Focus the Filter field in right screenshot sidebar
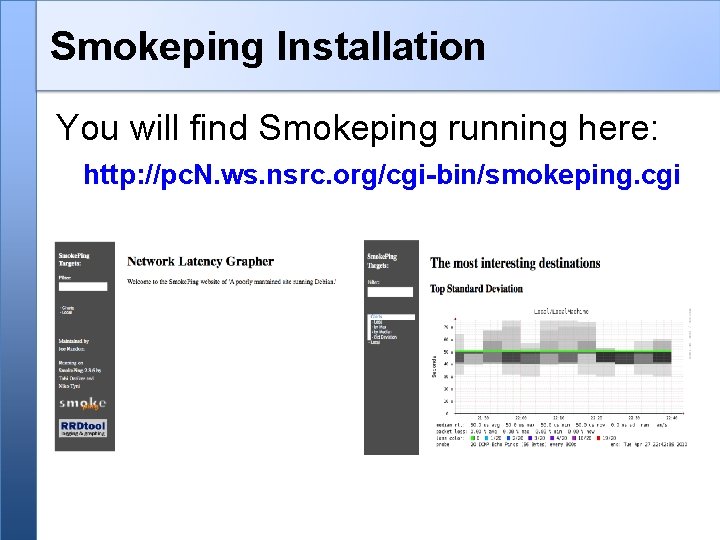The height and width of the screenshot is (540, 720). 390,292
